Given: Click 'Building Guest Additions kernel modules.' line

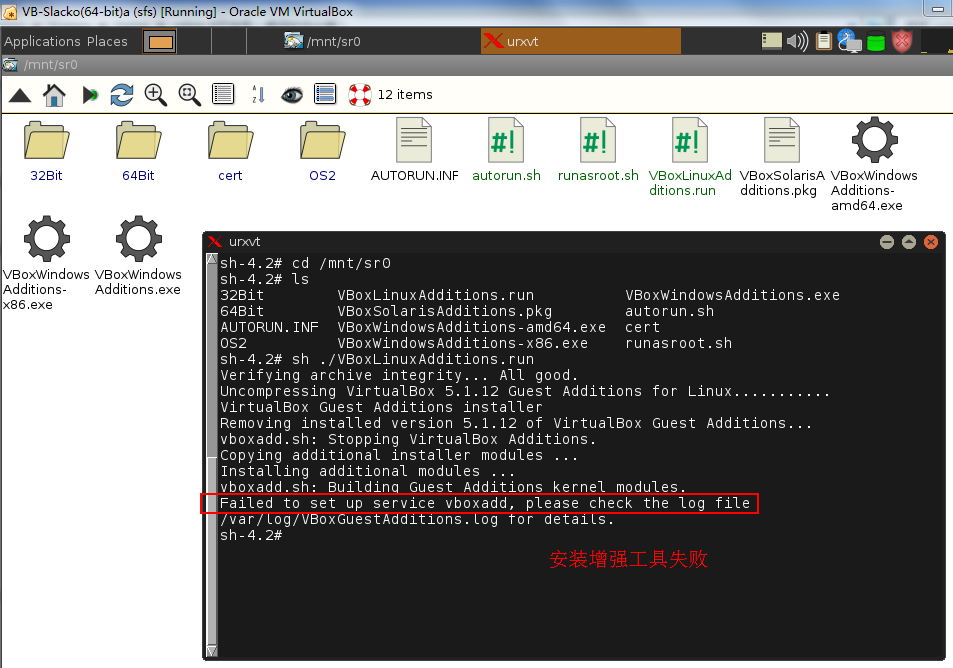Looking at the screenshot, I should [453, 487].
